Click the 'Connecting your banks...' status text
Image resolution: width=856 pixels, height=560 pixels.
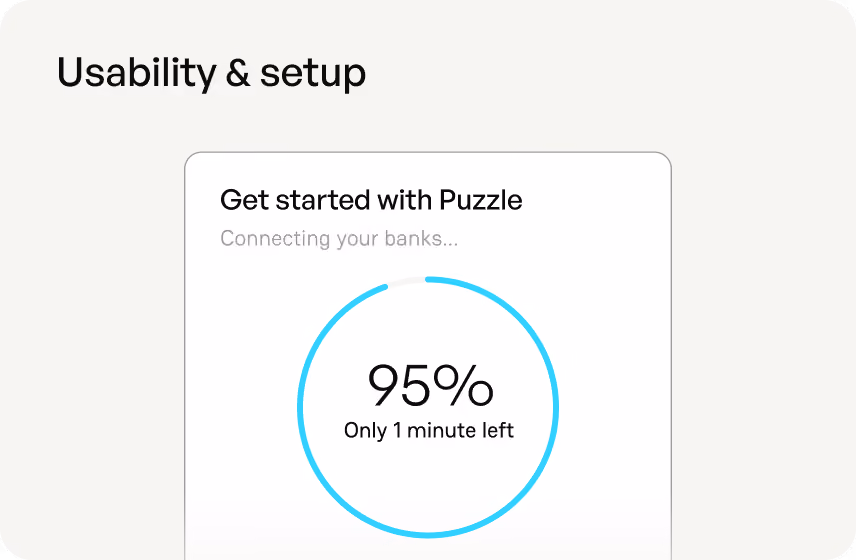pyautogui.click(x=339, y=239)
